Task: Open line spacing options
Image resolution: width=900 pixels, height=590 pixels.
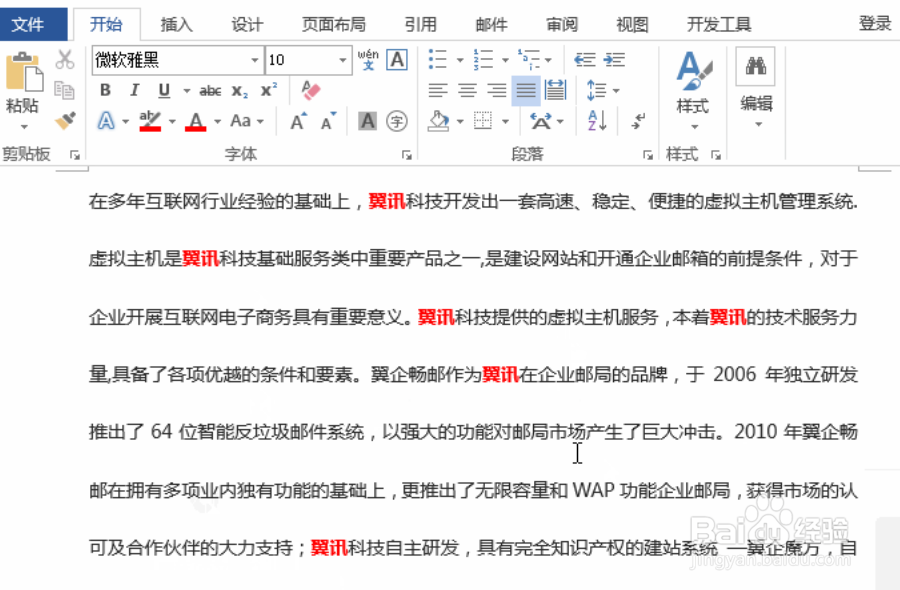Action: [x=603, y=90]
